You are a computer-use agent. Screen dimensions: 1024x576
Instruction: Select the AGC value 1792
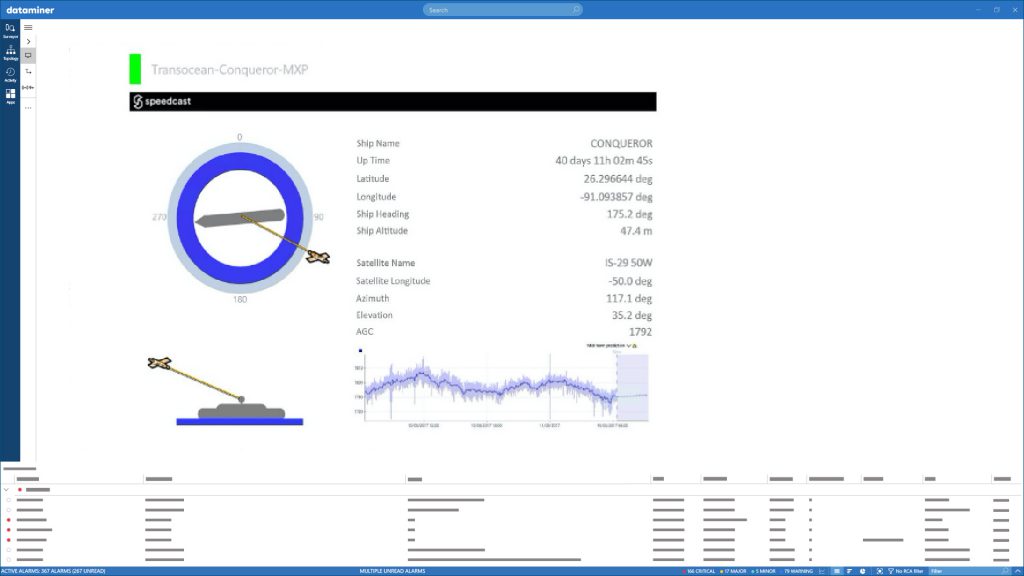[x=640, y=332]
